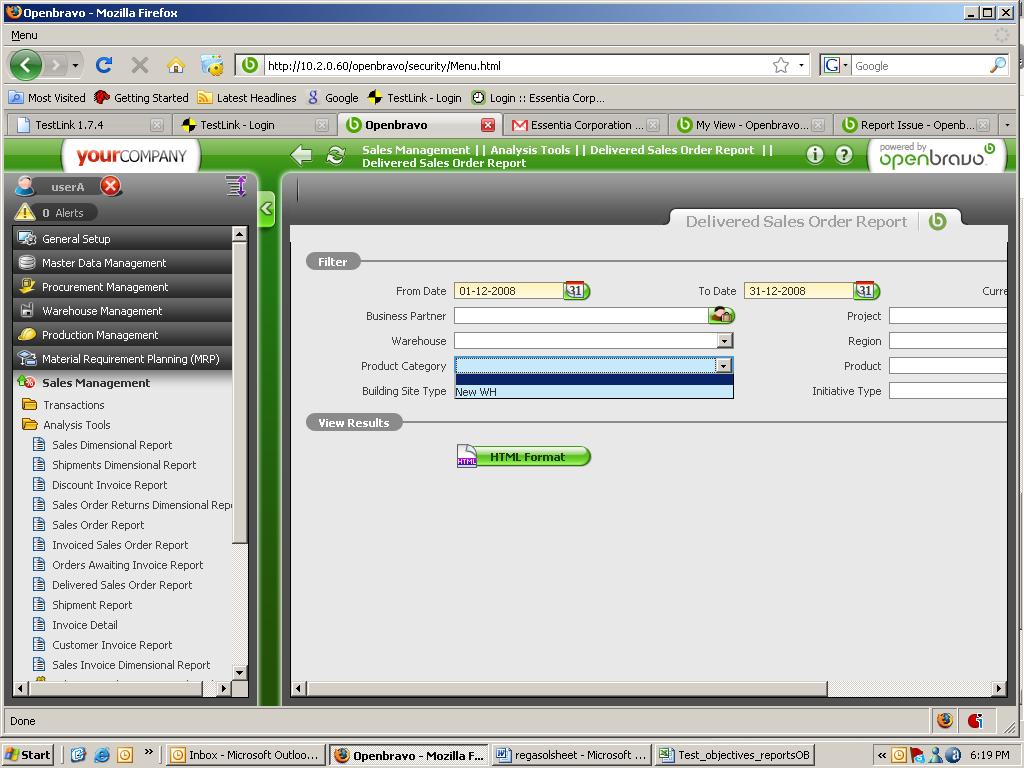The width and height of the screenshot is (1024, 768).
Task: Click the expand/collapse menu tree icon
Action: 236,186
